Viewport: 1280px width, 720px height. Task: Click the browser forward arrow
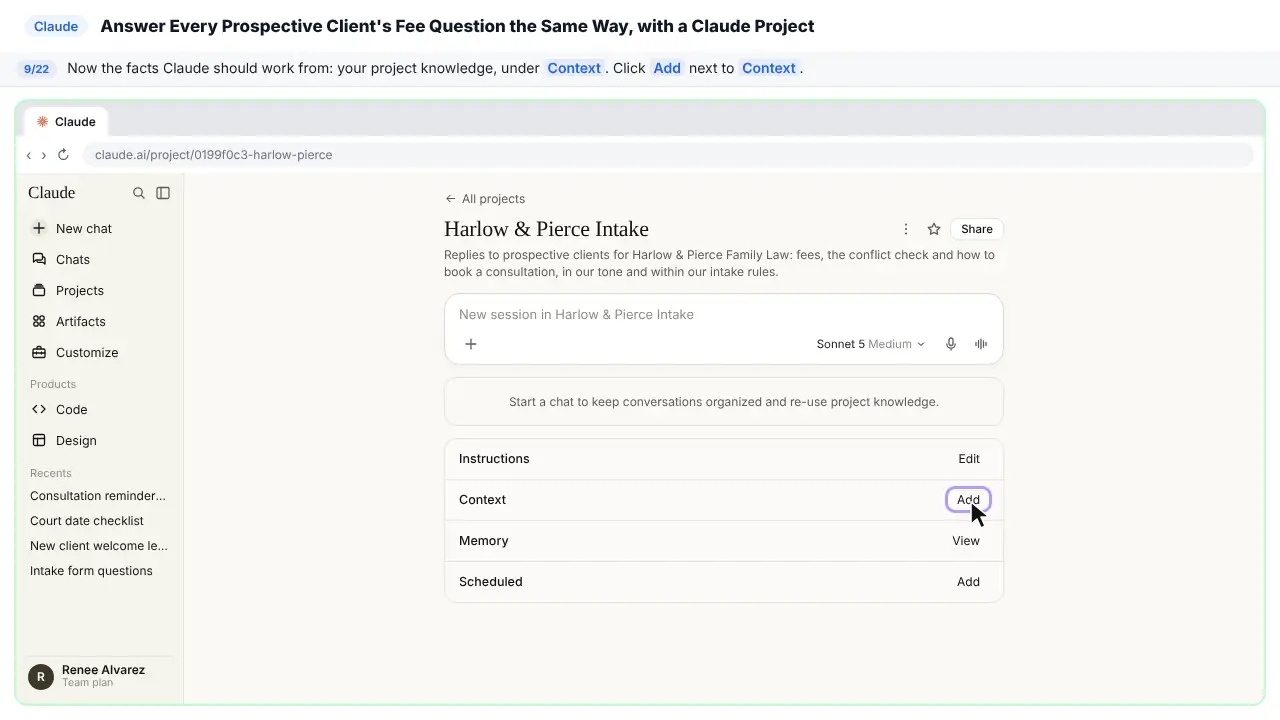[x=43, y=155]
